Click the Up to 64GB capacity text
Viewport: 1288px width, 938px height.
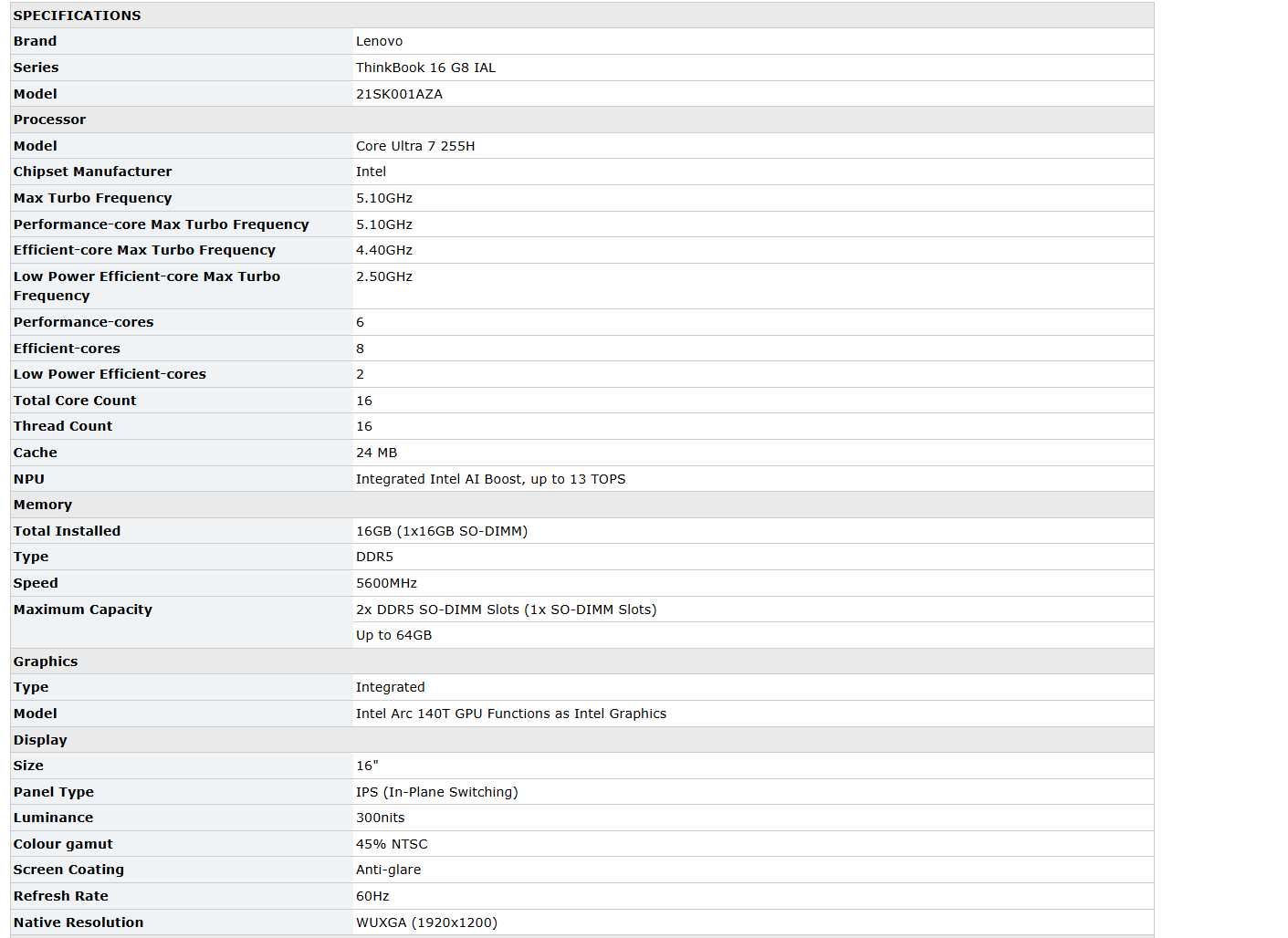pyautogui.click(x=393, y=635)
